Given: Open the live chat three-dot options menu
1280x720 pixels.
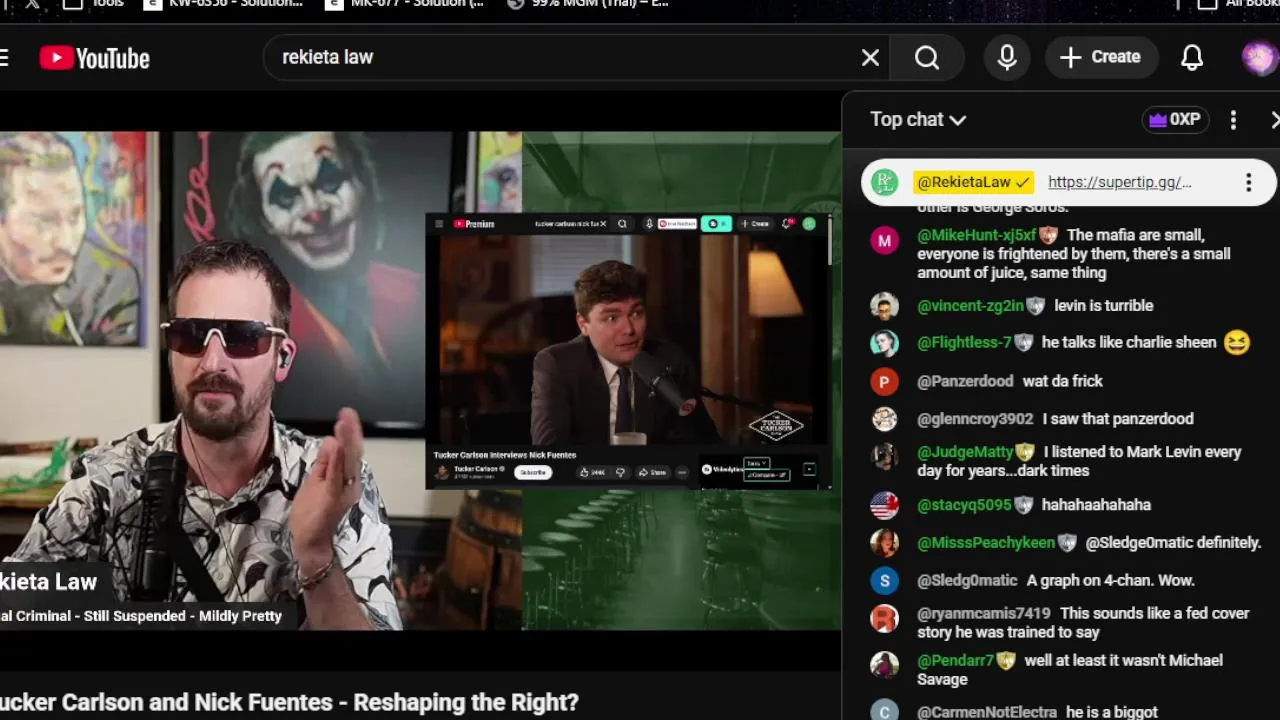Looking at the screenshot, I should coord(1233,120).
